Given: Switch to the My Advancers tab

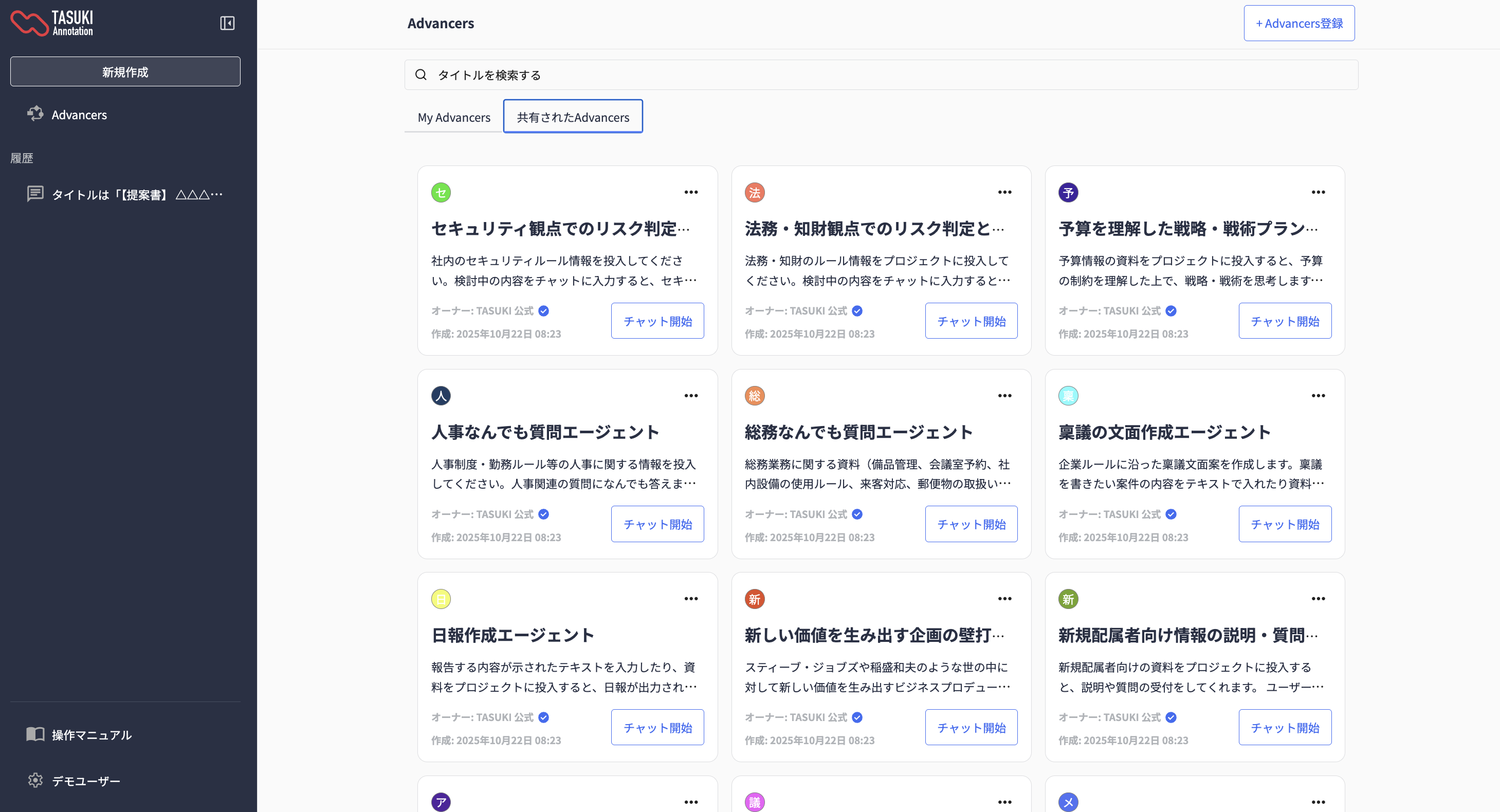Looking at the screenshot, I should pos(453,117).
